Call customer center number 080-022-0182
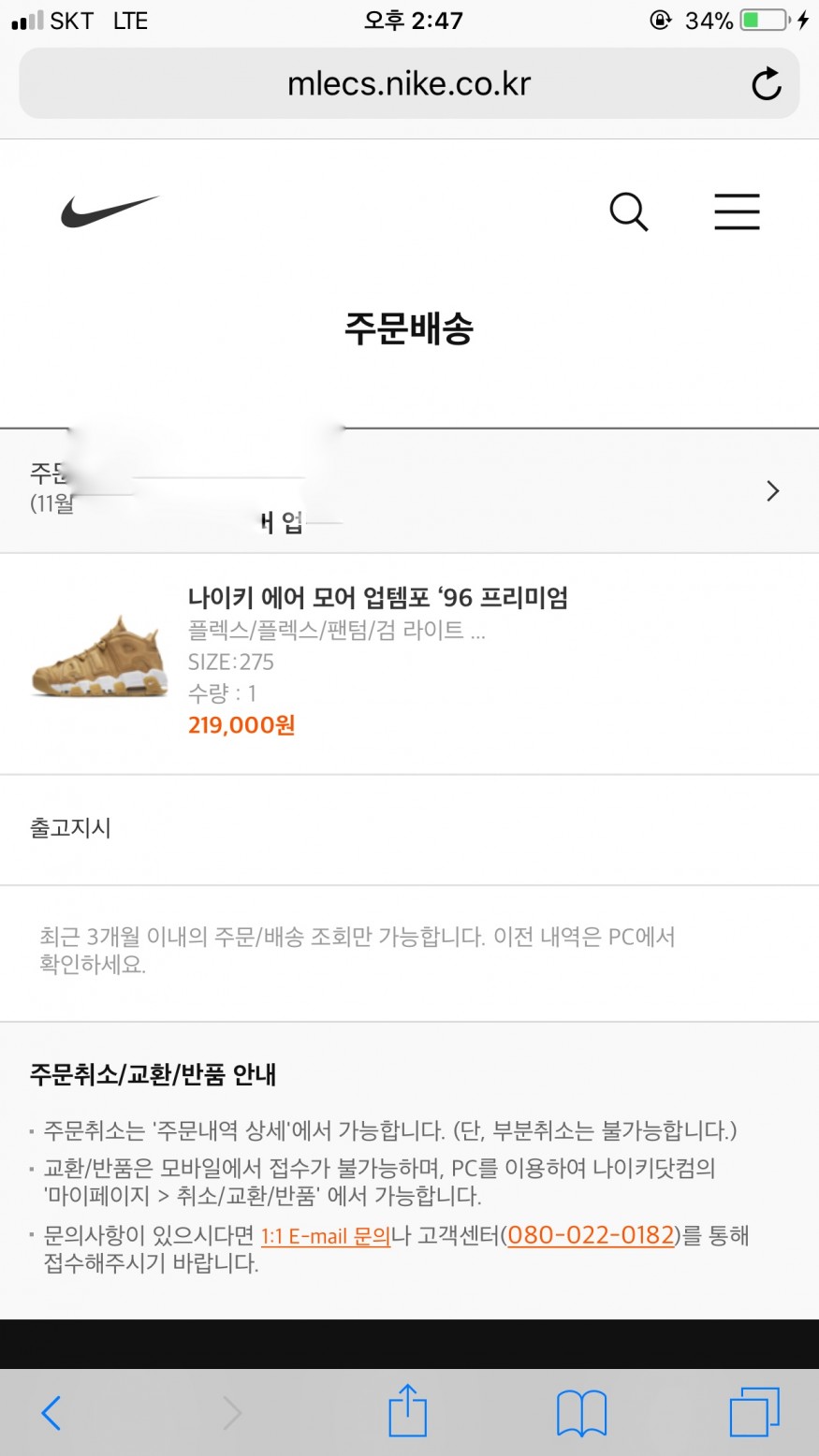The width and height of the screenshot is (819, 1456). pos(591,1235)
